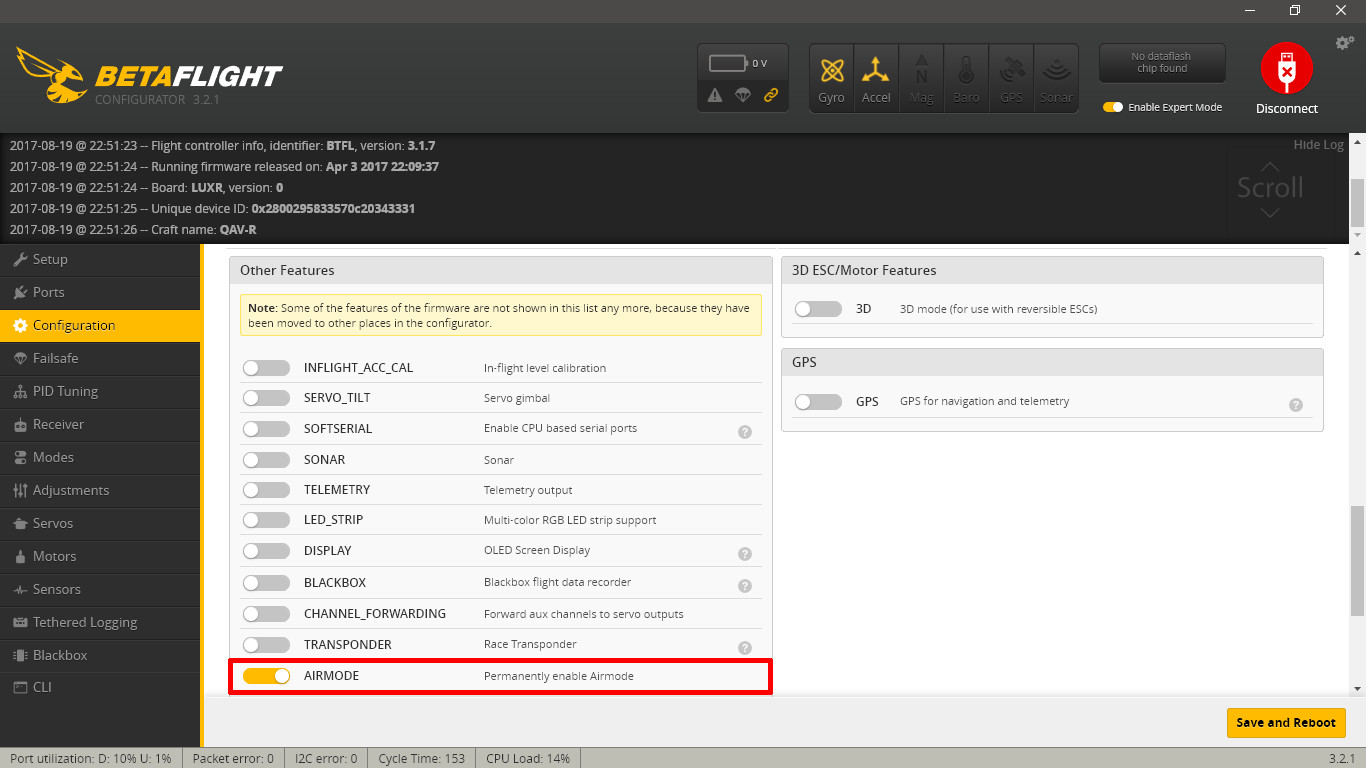The image size is (1366, 768).
Task: Open help for TRANSPONDER feature
Action: click(745, 648)
